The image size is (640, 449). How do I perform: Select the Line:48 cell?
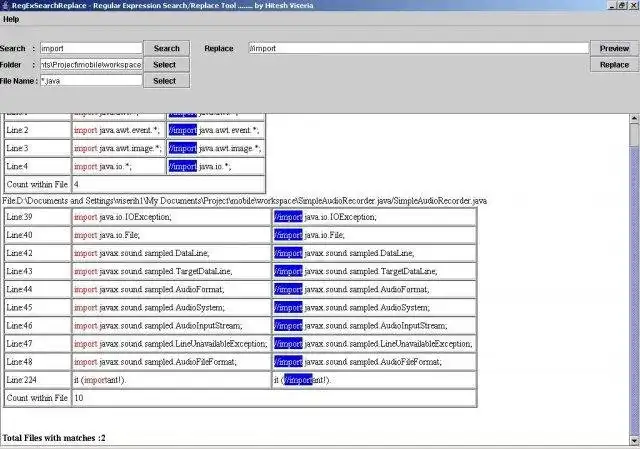point(38,362)
